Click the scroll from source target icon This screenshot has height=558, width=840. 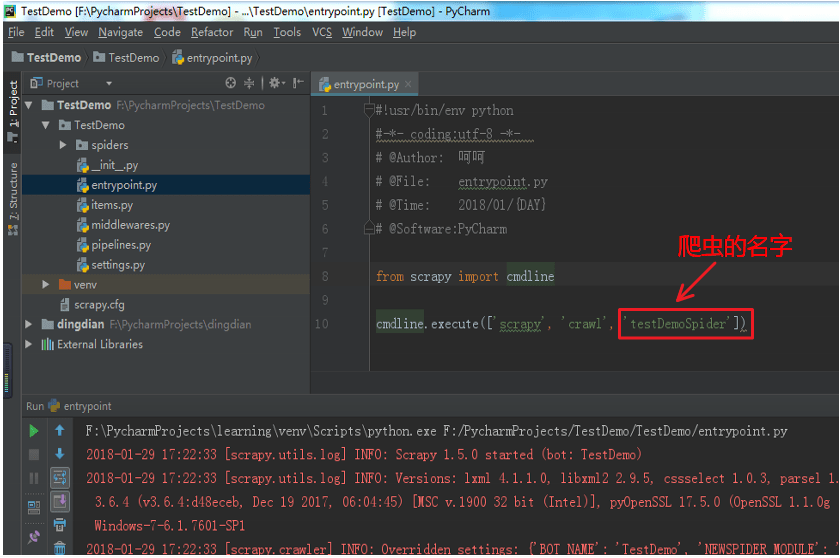[x=230, y=83]
